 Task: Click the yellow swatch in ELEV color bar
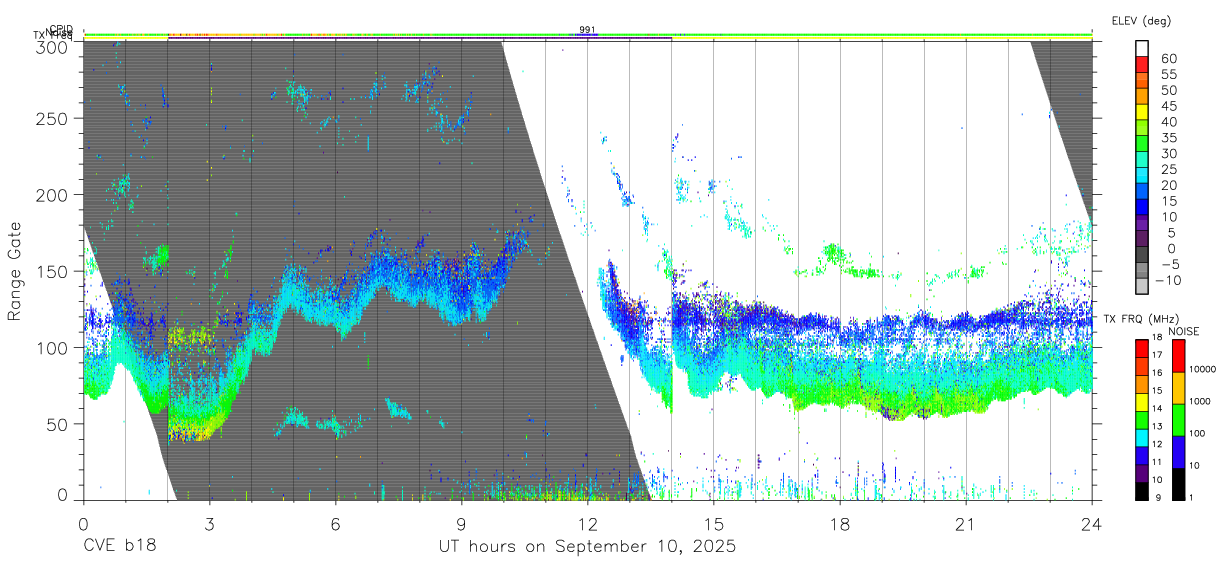click(x=1142, y=112)
